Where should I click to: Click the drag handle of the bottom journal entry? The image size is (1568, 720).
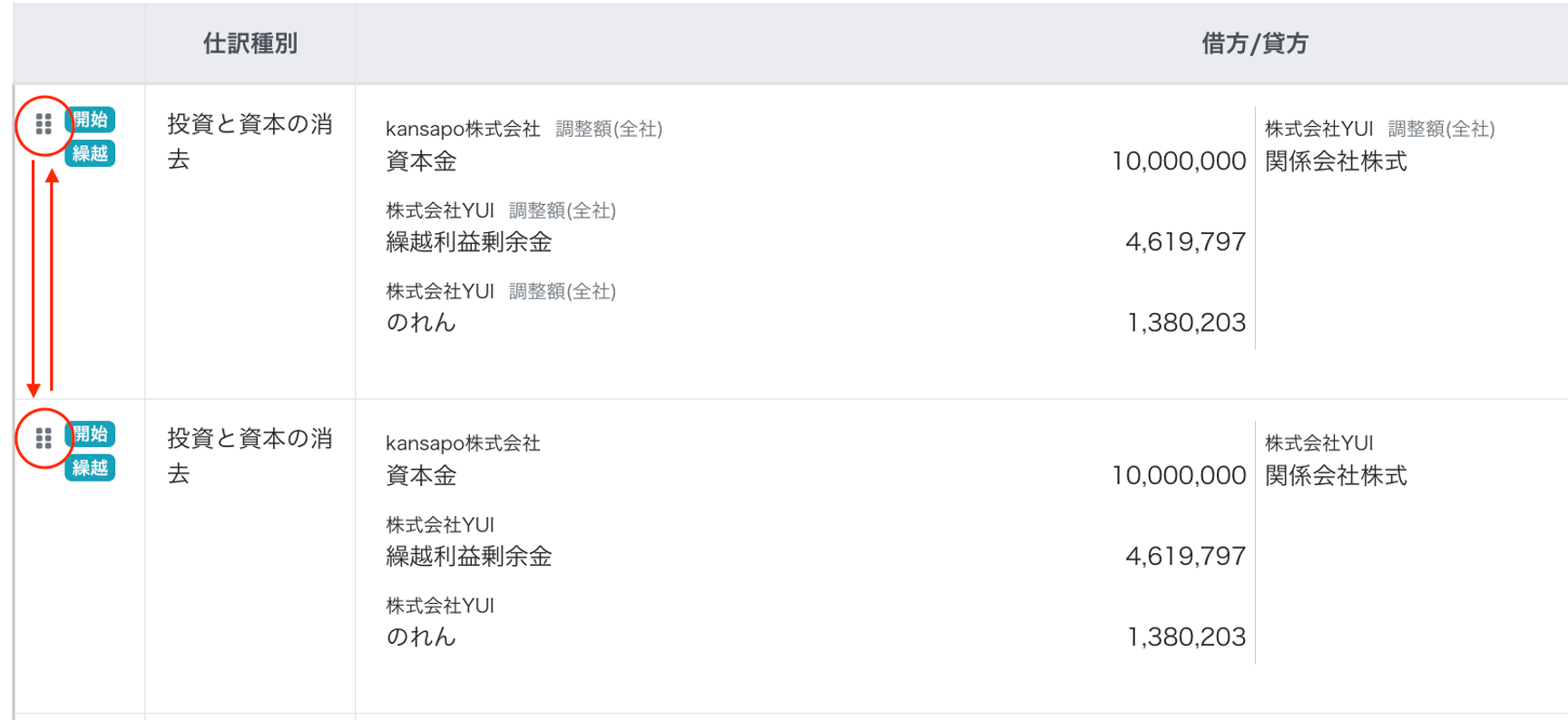(44, 439)
